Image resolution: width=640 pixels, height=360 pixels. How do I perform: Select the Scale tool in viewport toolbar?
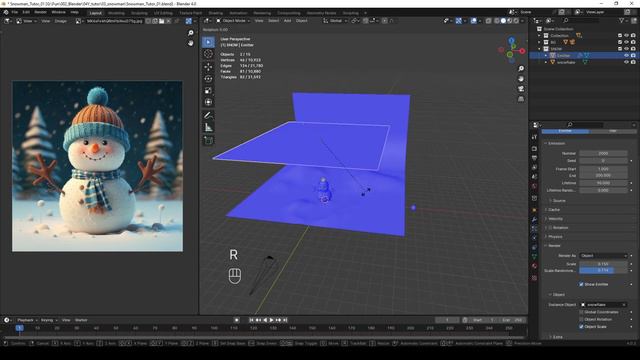pyautogui.click(x=208, y=91)
